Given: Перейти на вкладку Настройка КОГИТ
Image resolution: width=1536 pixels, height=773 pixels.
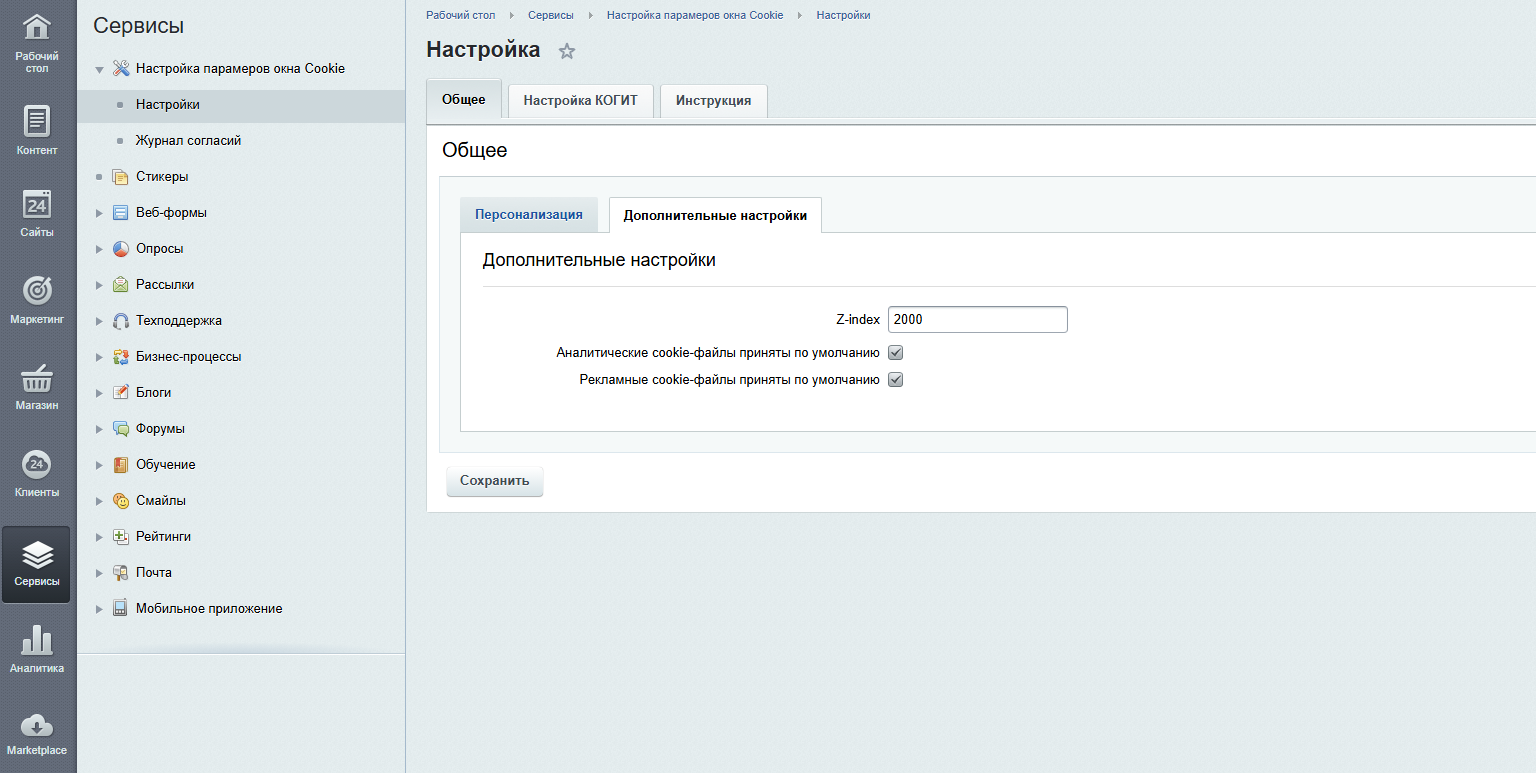Looking at the screenshot, I should click(x=580, y=100).
